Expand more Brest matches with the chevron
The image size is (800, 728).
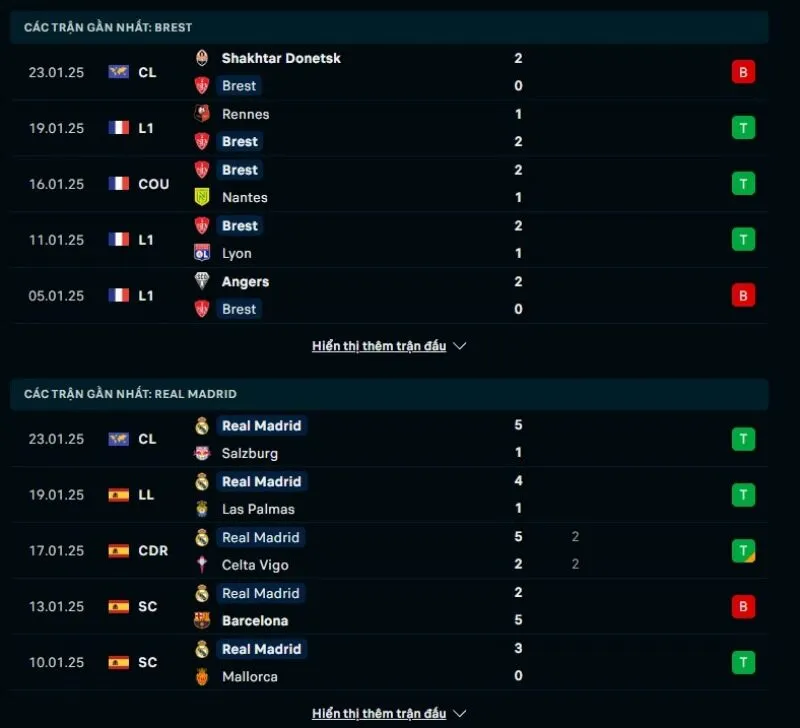click(460, 346)
